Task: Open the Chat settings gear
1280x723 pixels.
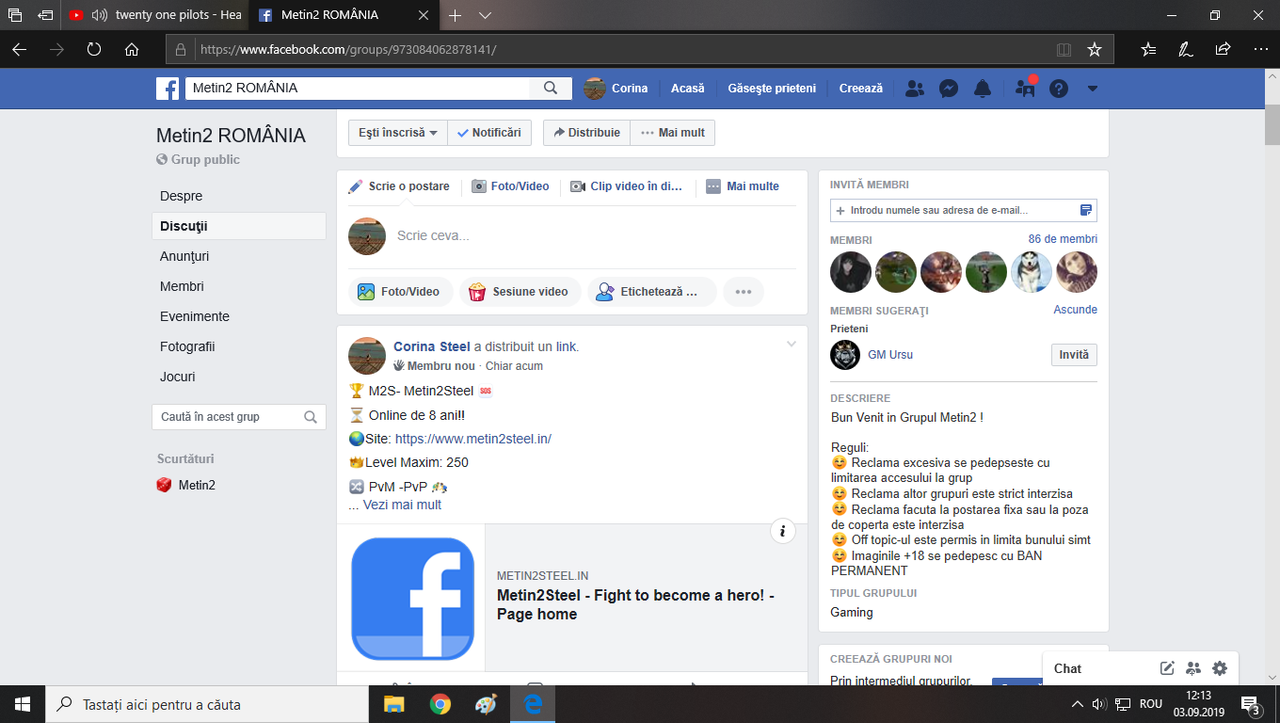Action: tap(1219, 668)
